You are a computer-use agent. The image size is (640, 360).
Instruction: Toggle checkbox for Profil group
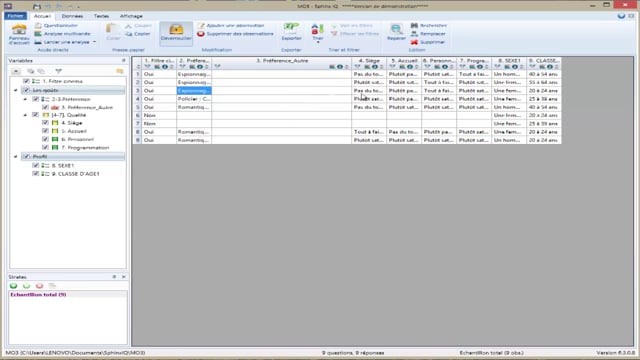pos(27,156)
